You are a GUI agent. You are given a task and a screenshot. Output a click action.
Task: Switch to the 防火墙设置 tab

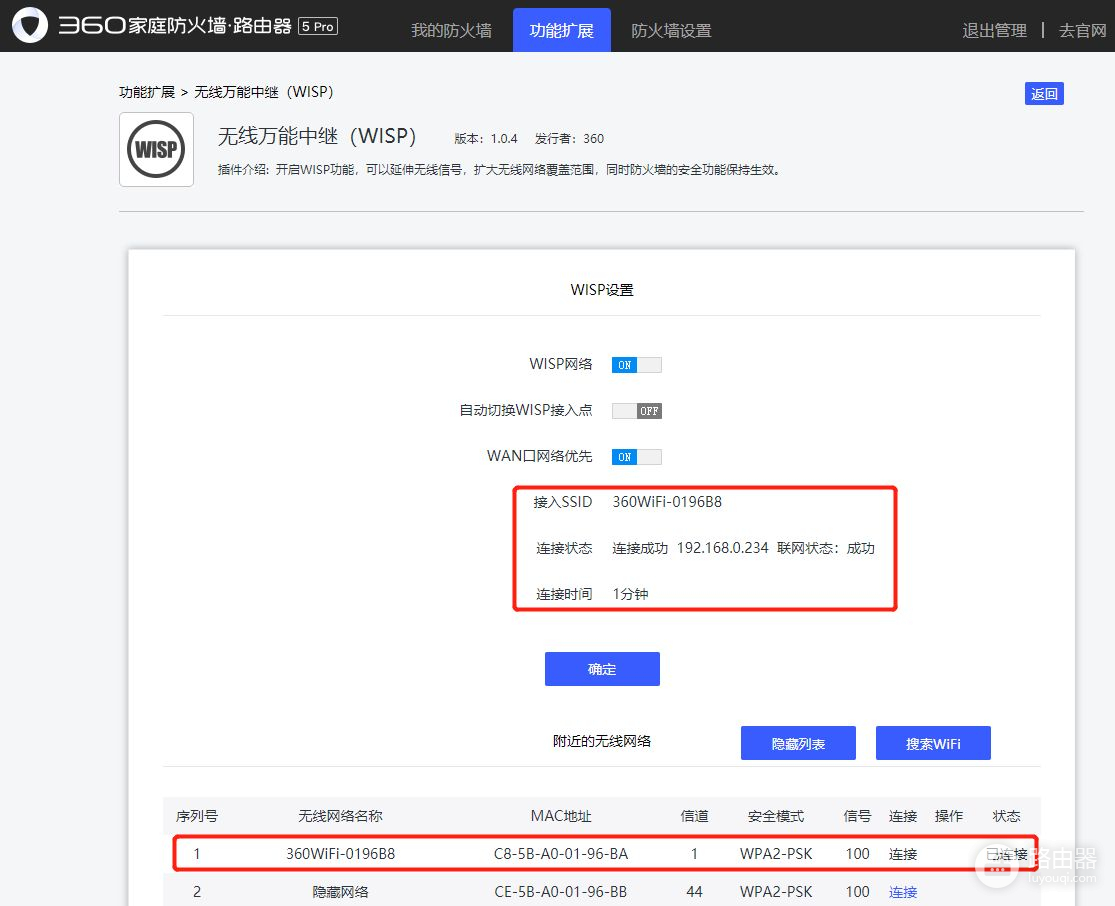coord(671,30)
